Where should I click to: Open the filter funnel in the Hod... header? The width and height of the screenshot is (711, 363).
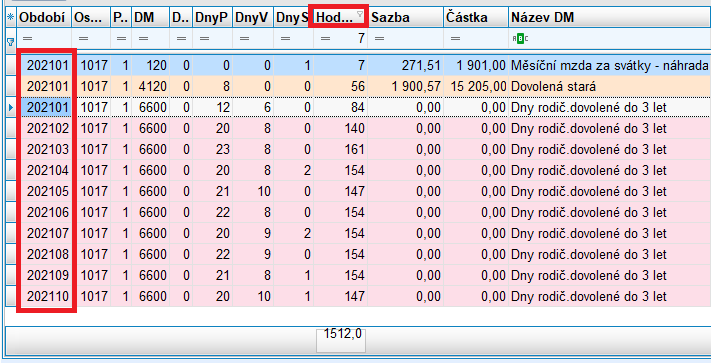pyautogui.click(x=360, y=15)
